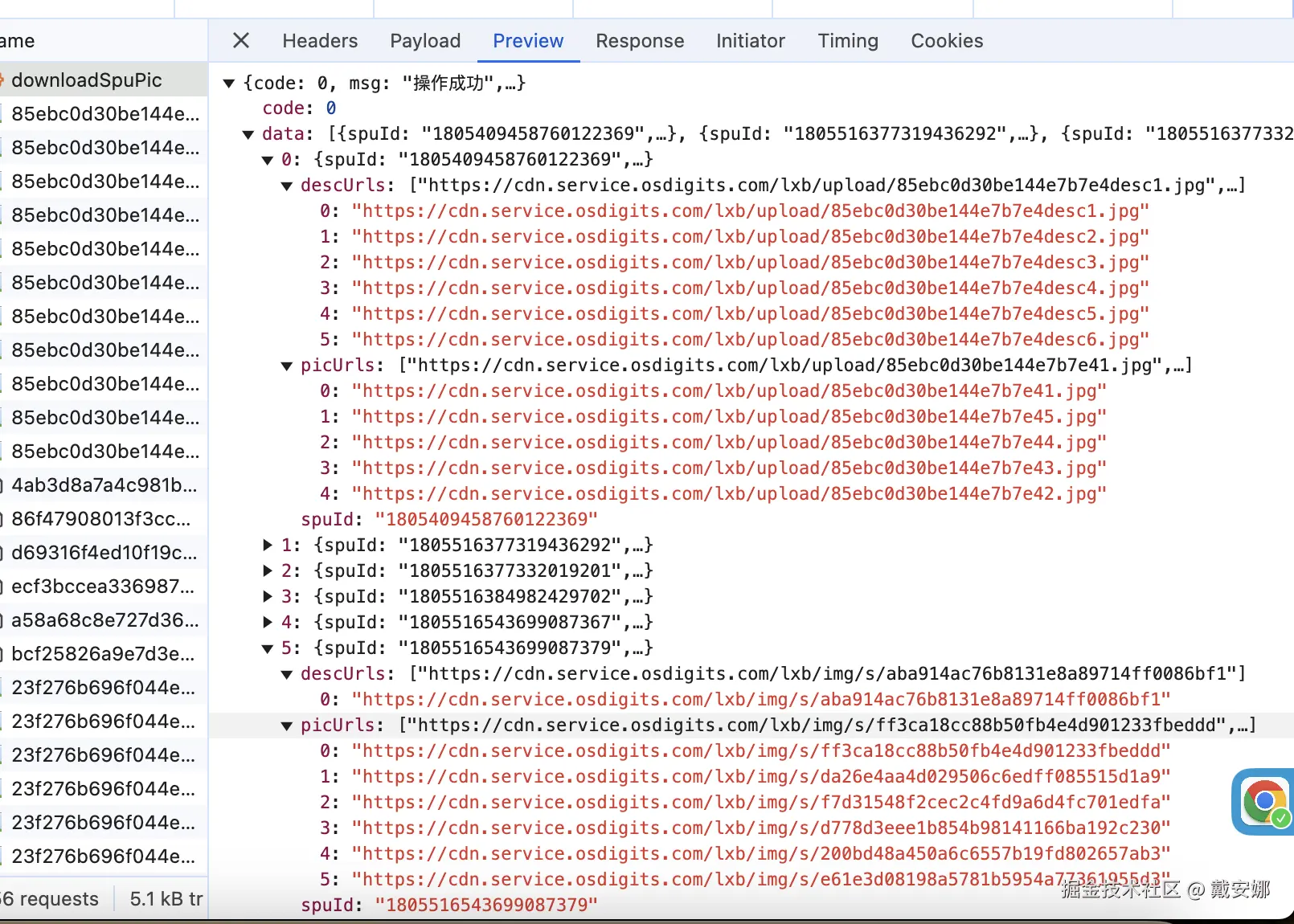This screenshot has height=924, width=1294.
Task: Collapse item 5 spuId 1805516543699087379
Action: pyautogui.click(x=268, y=648)
